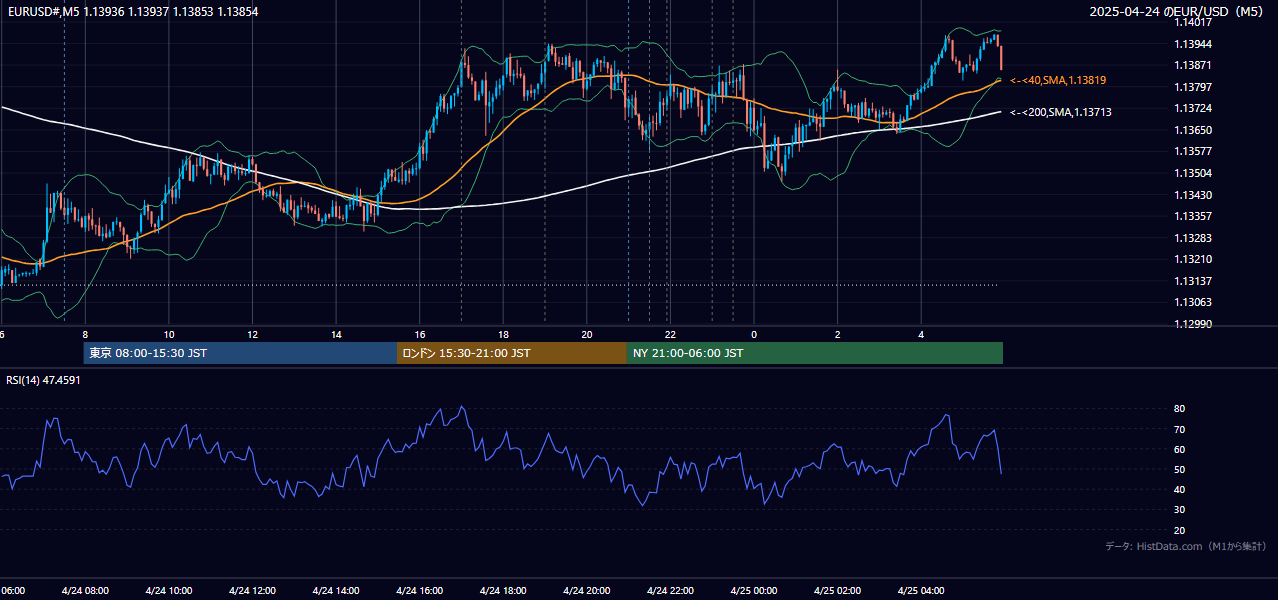Click price axis value 1.13724
The image size is (1278, 600).
point(1192,108)
